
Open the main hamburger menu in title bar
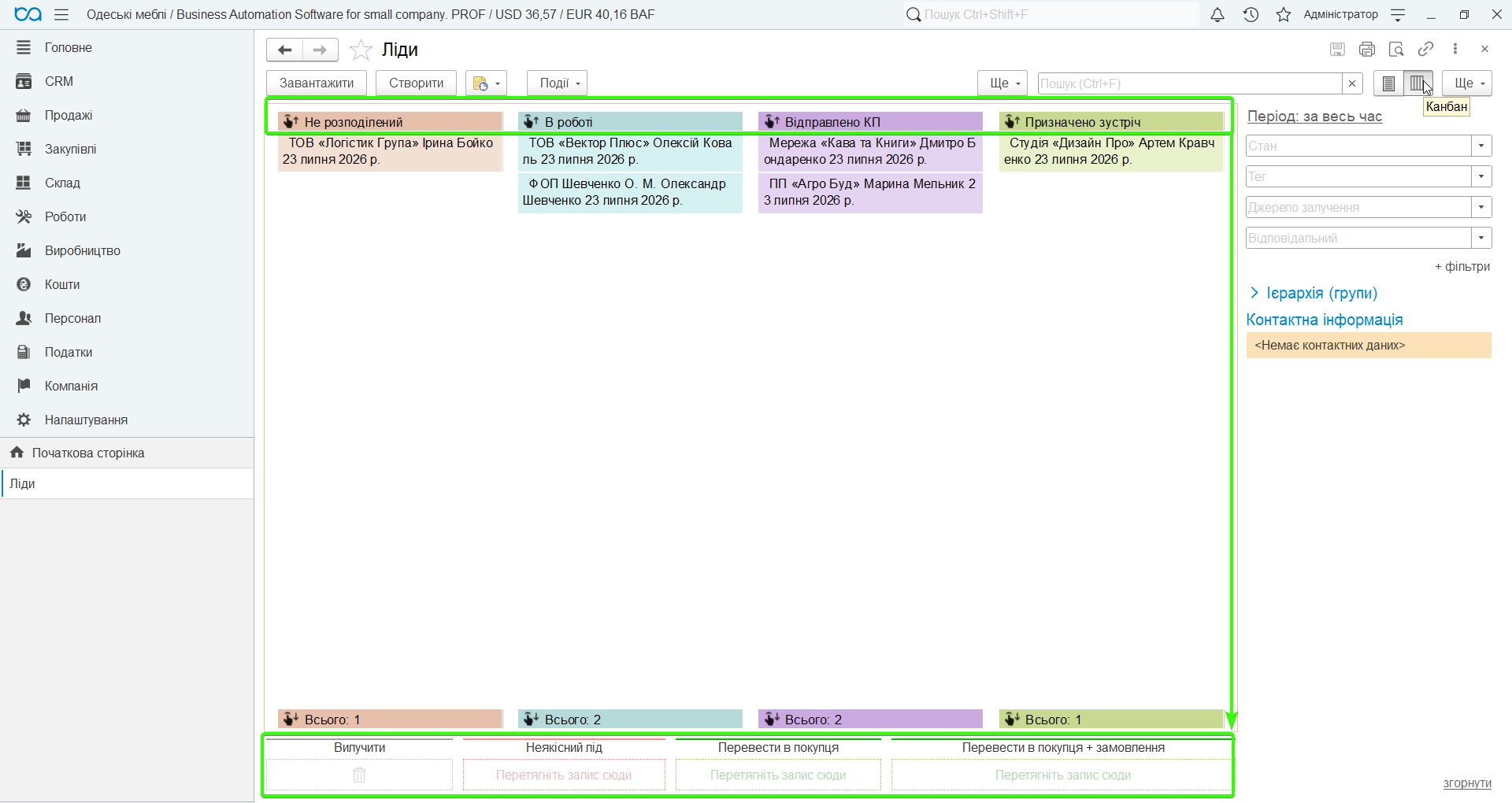coord(61,14)
